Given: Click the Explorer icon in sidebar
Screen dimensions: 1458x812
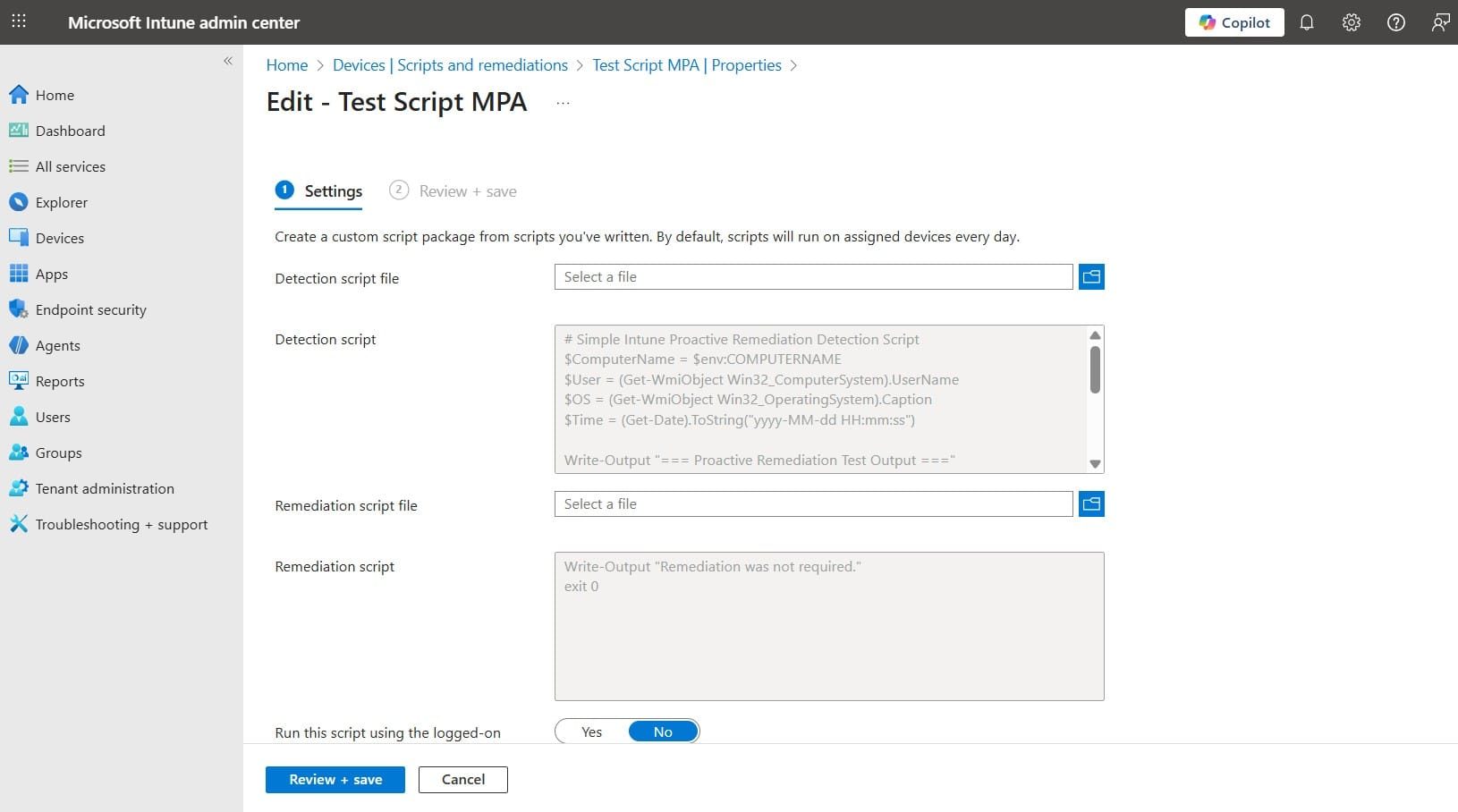Looking at the screenshot, I should pos(19,202).
